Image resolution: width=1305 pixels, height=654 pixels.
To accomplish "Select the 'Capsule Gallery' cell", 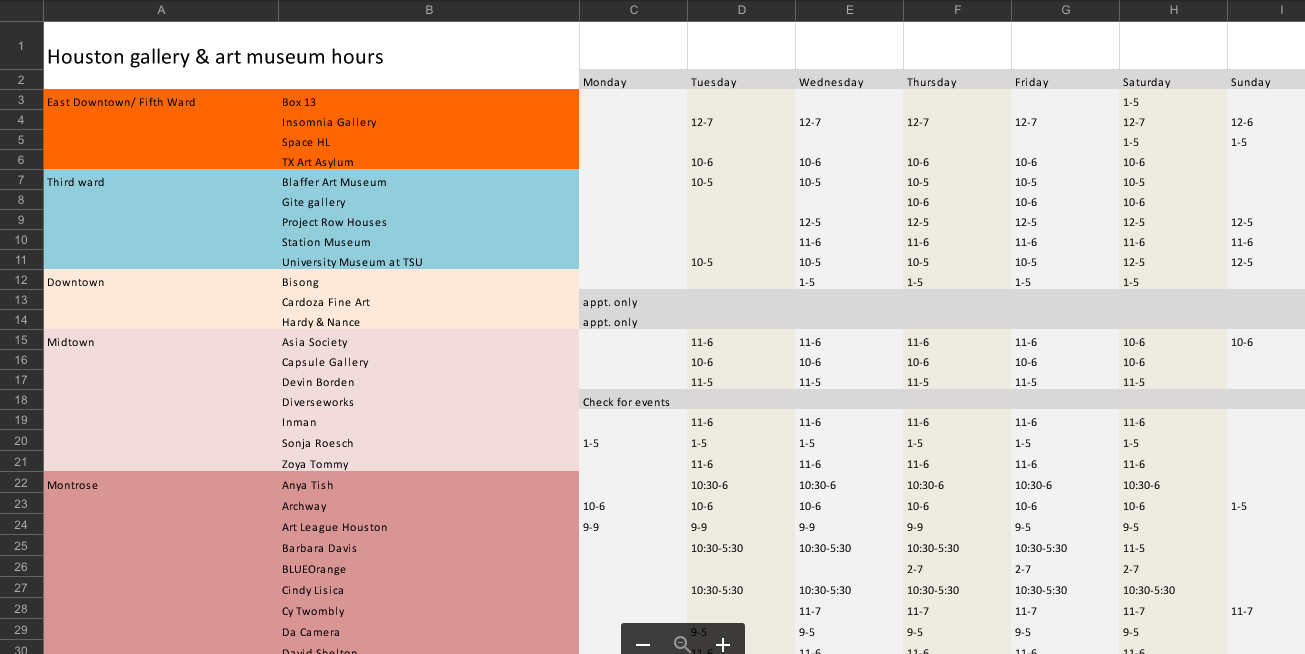I will pos(429,360).
